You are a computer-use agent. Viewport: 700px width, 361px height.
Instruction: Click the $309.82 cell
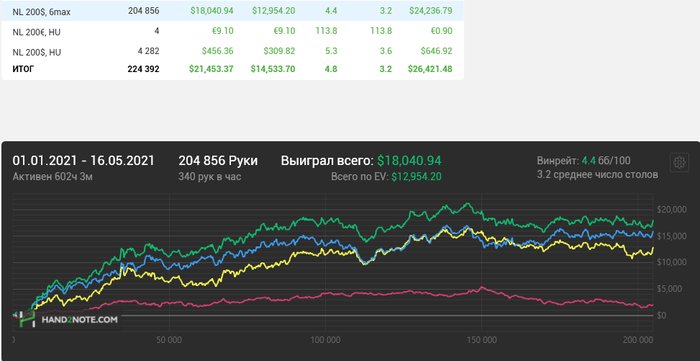point(279,51)
